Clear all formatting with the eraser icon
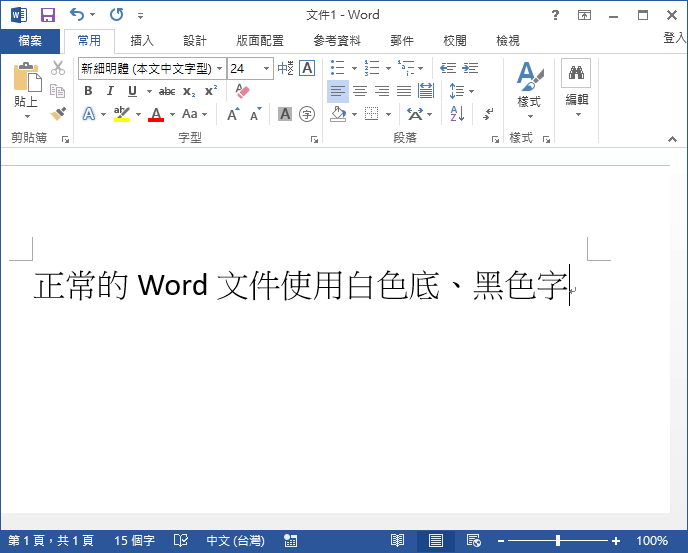Image resolution: width=688 pixels, height=553 pixels. pos(242,91)
